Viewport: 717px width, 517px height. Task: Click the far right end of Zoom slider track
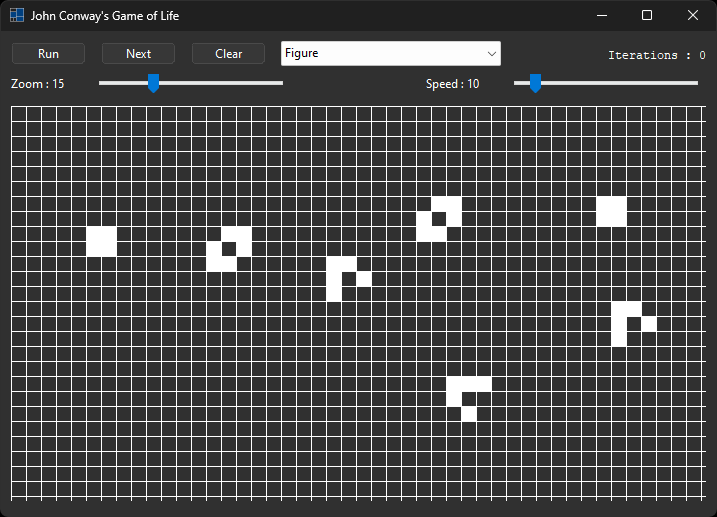(280, 83)
